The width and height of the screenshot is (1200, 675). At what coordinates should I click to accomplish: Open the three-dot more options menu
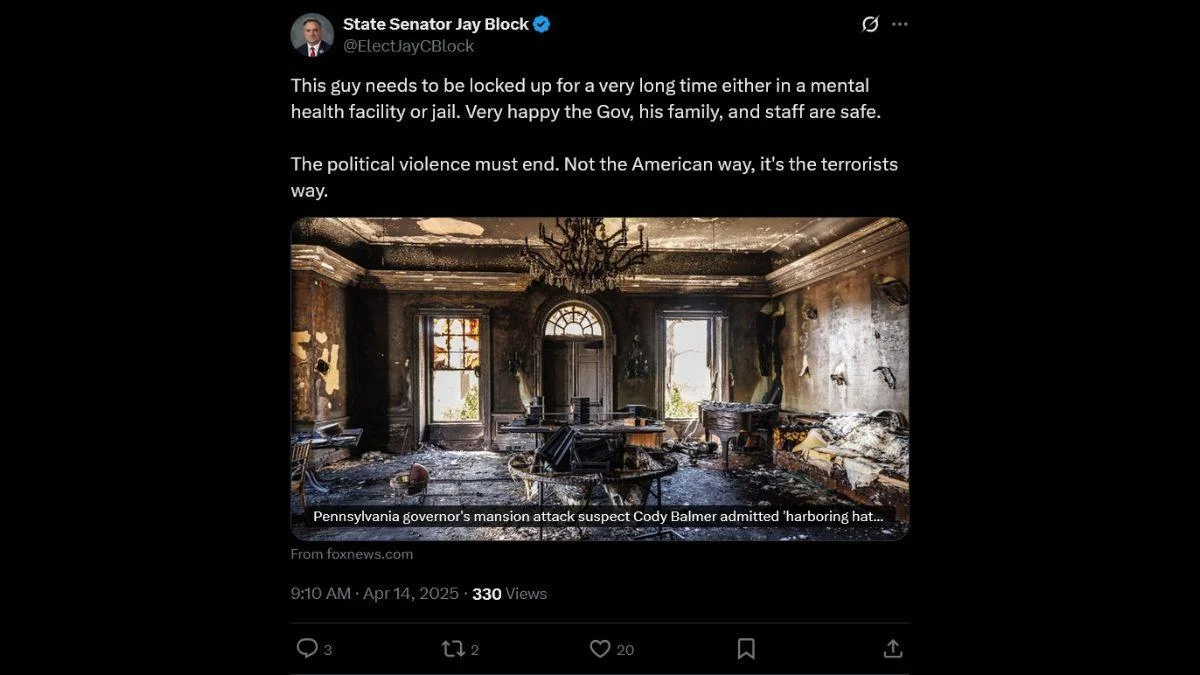tap(900, 24)
